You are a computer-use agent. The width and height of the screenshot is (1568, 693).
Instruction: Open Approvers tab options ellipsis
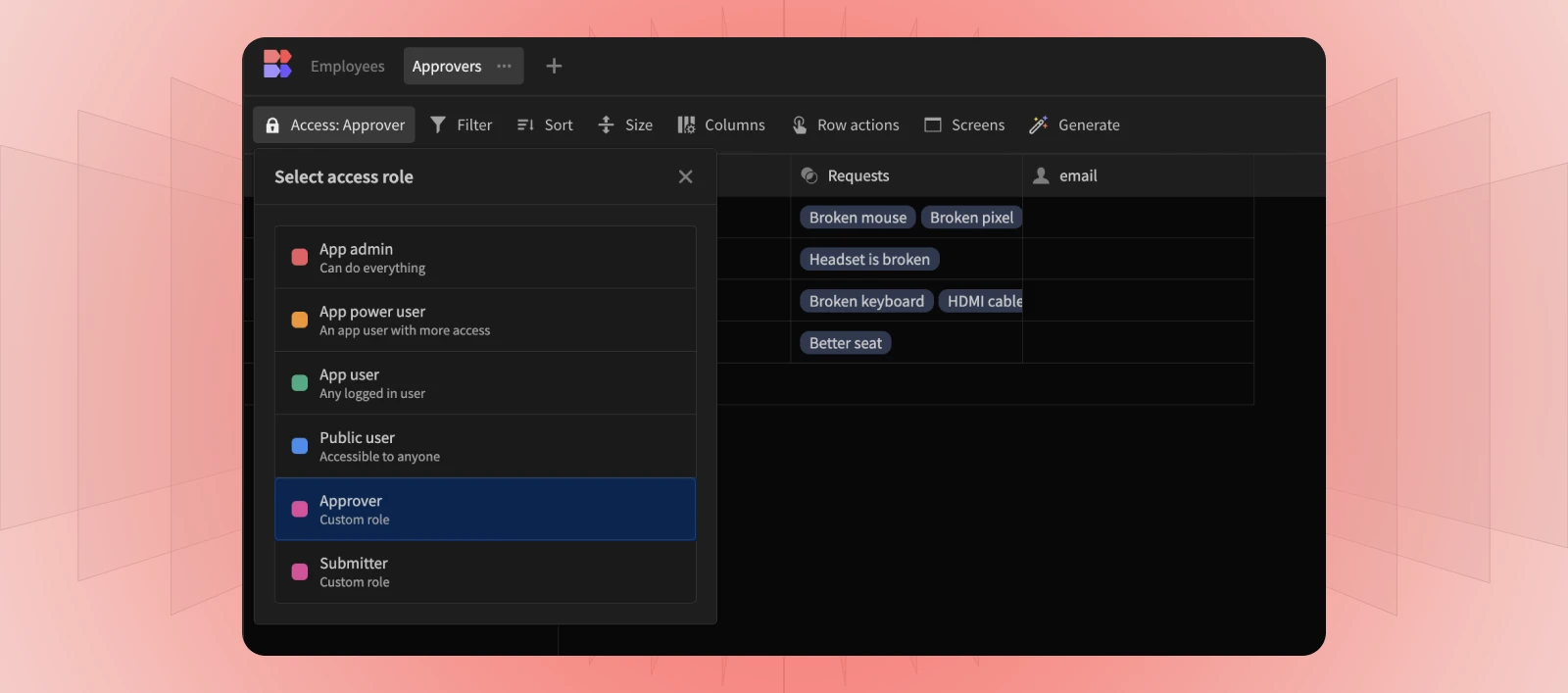pyautogui.click(x=504, y=66)
